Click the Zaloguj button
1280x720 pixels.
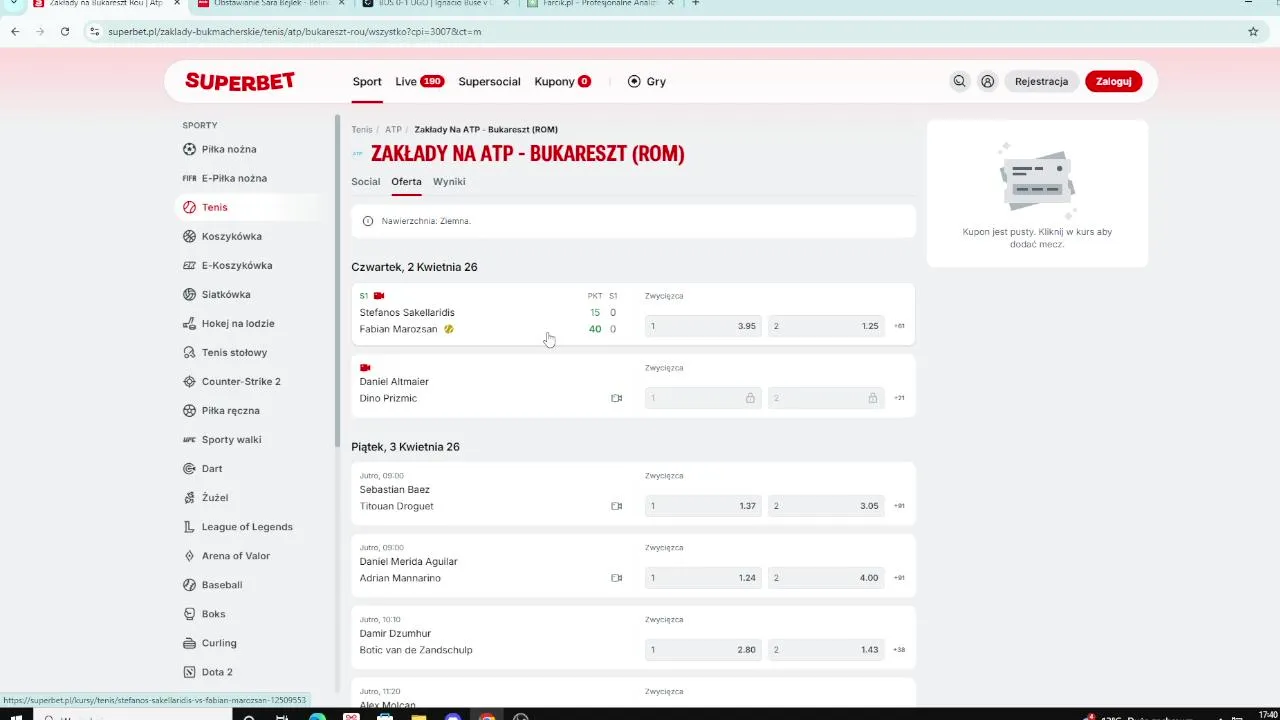point(1113,82)
